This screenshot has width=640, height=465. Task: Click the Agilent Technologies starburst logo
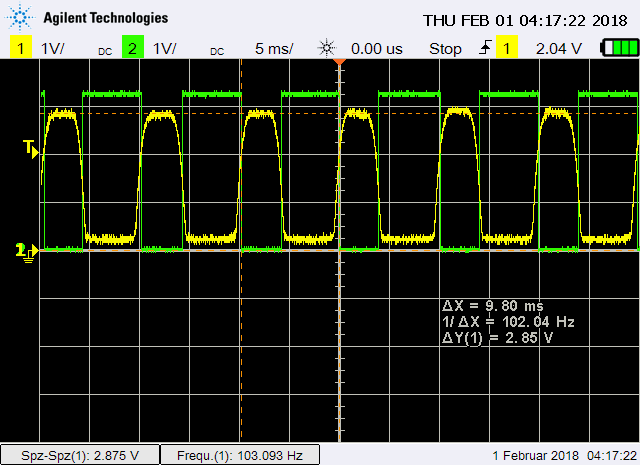coord(20,17)
